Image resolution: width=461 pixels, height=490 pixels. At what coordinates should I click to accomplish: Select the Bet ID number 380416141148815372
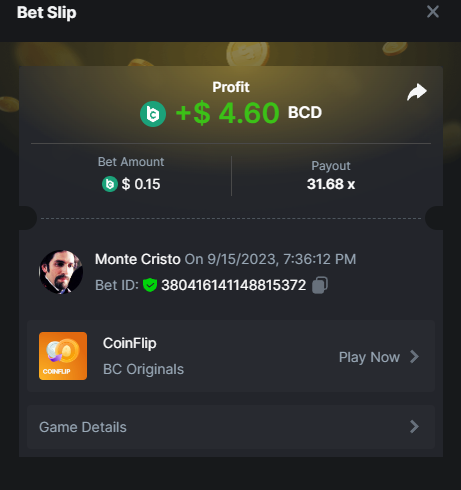(x=234, y=285)
